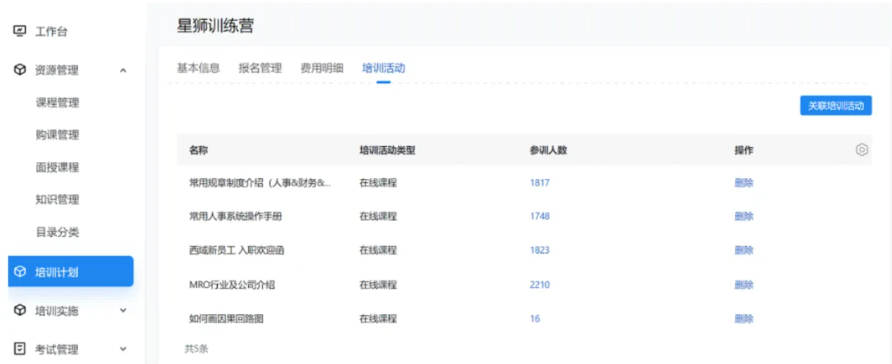This screenshot has height=364, width=892.
Task: Expand the 培训实施 menu chevron
Action: (123, 311)
